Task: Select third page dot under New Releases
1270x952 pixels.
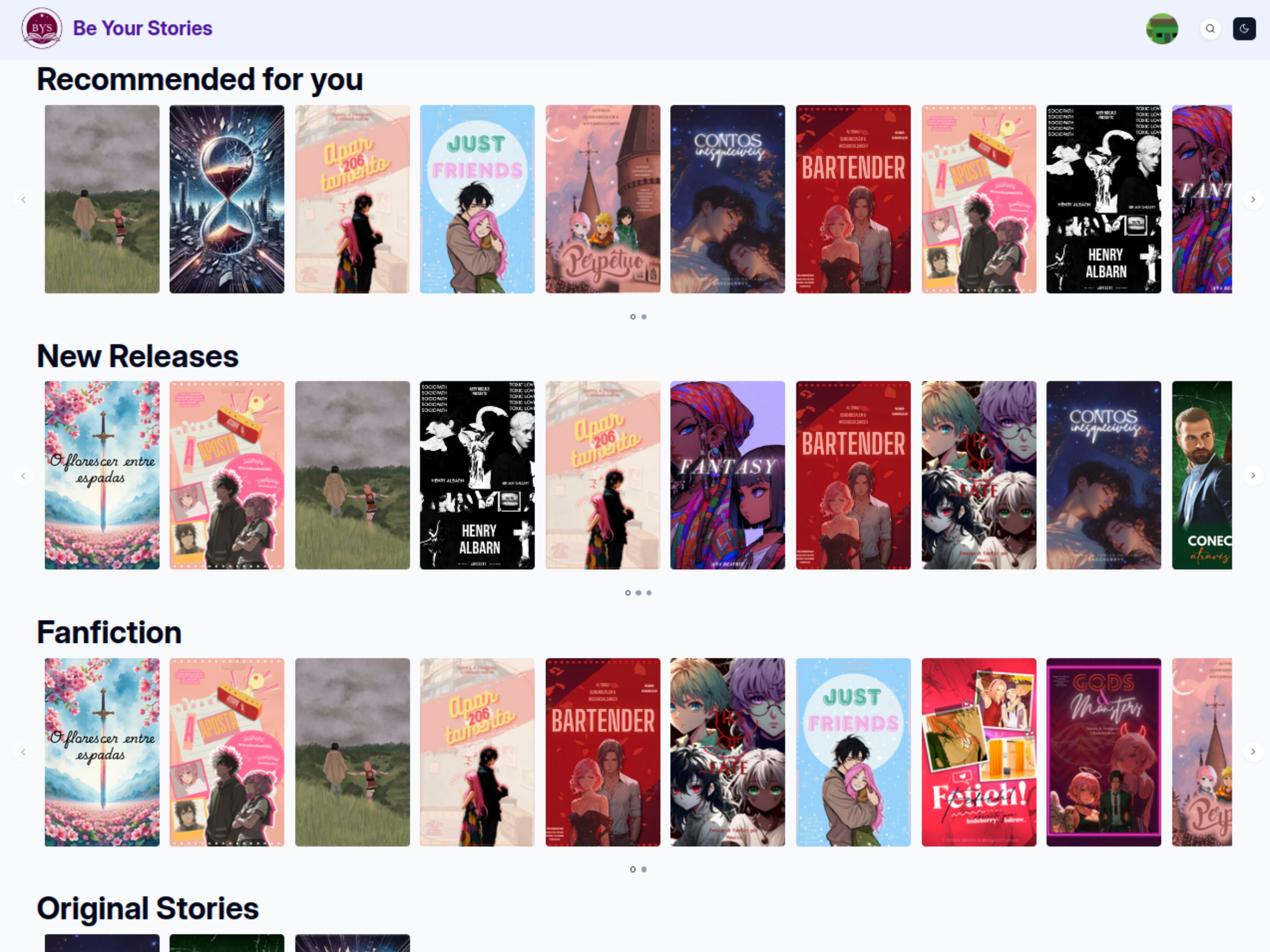Action: [649, 593]
